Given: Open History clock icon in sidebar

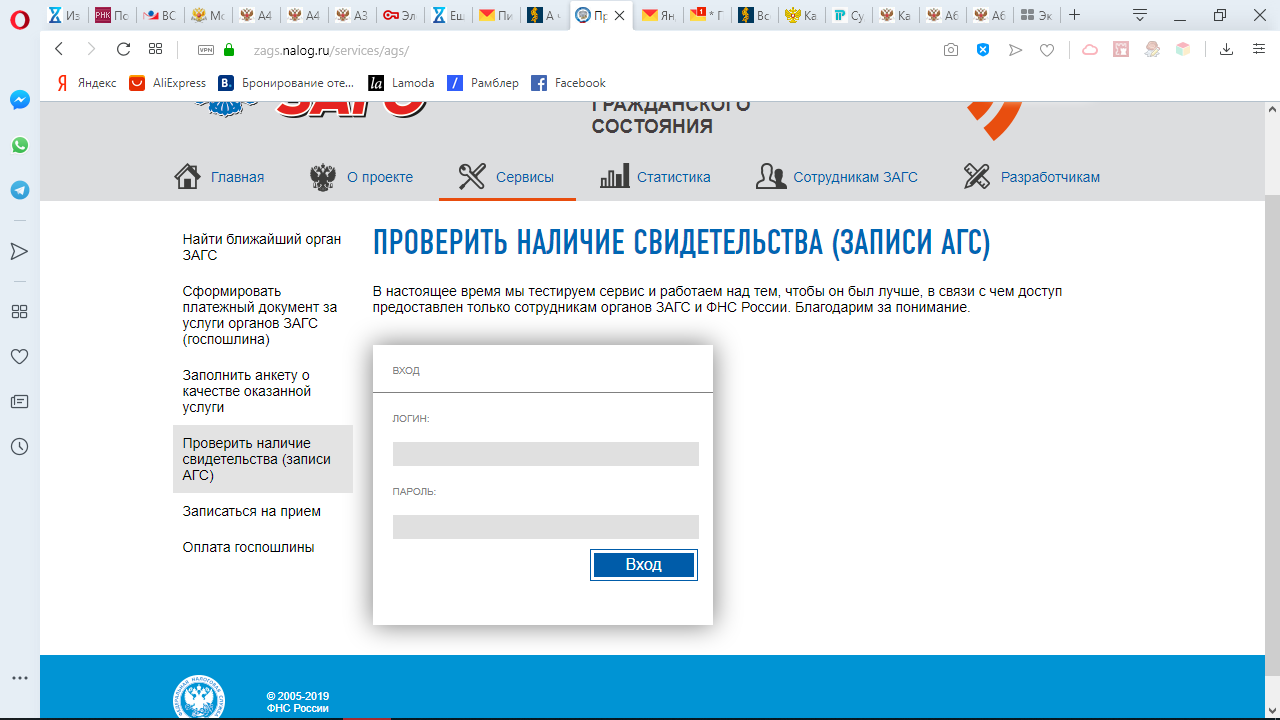Looking at the screenshot, I should coord(19,447).
